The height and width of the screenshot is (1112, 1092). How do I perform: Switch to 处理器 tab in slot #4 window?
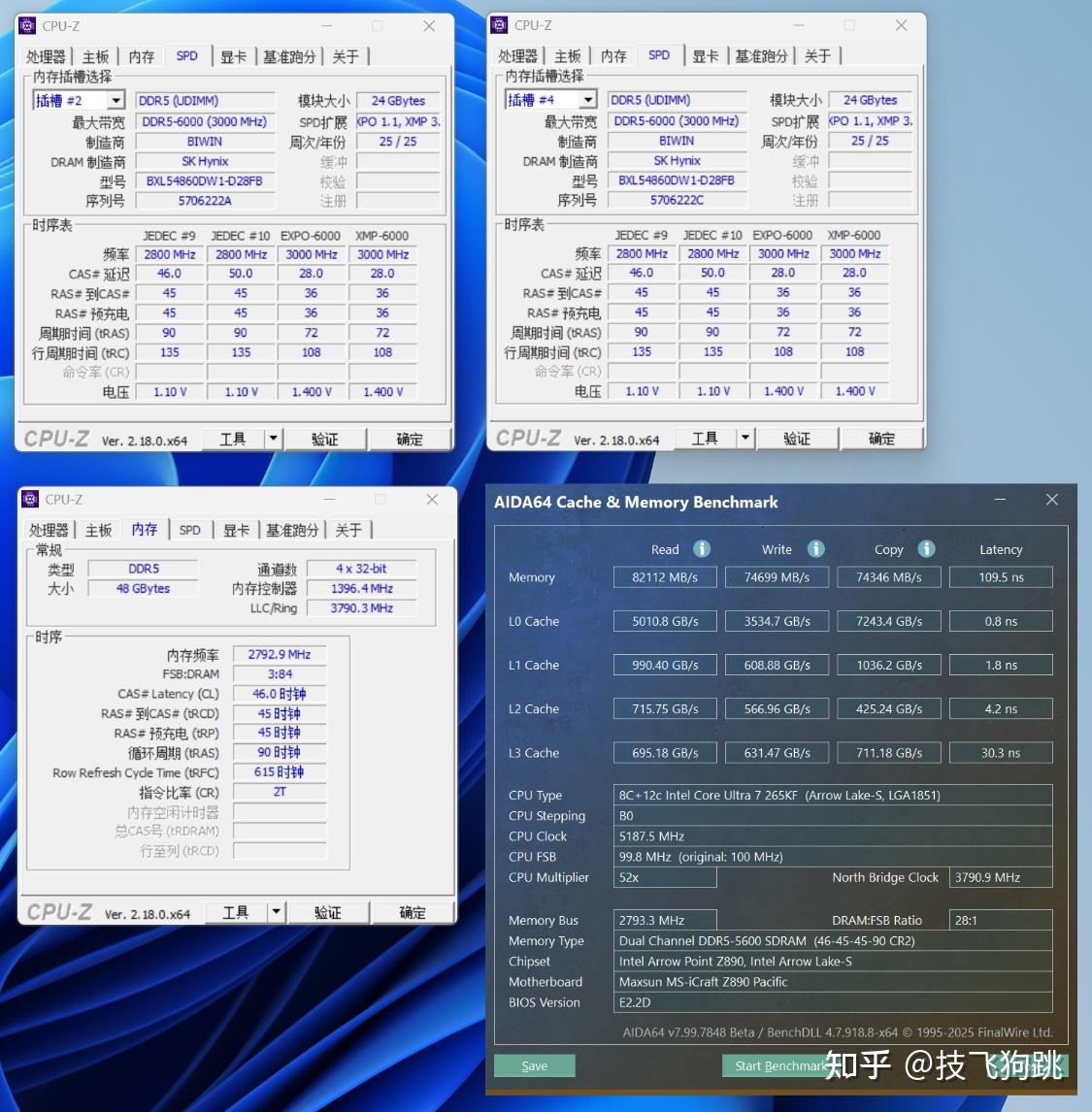(517, 56)
